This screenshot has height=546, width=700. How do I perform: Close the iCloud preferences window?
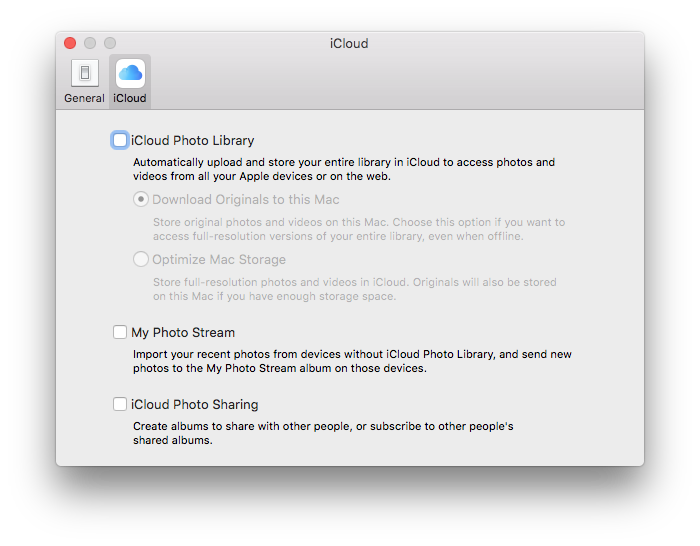[70, 43]
